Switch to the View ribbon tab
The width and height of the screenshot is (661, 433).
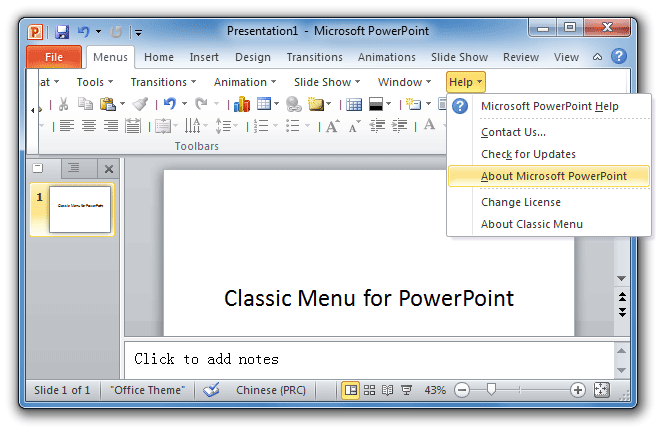[566, 57]
